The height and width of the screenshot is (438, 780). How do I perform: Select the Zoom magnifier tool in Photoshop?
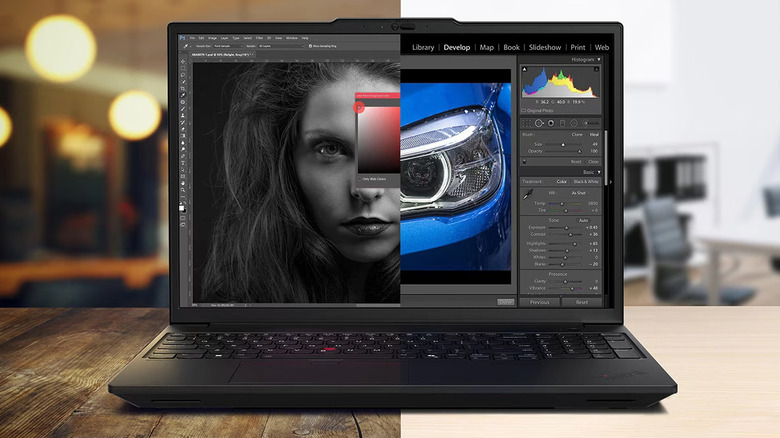click(183, 190)
